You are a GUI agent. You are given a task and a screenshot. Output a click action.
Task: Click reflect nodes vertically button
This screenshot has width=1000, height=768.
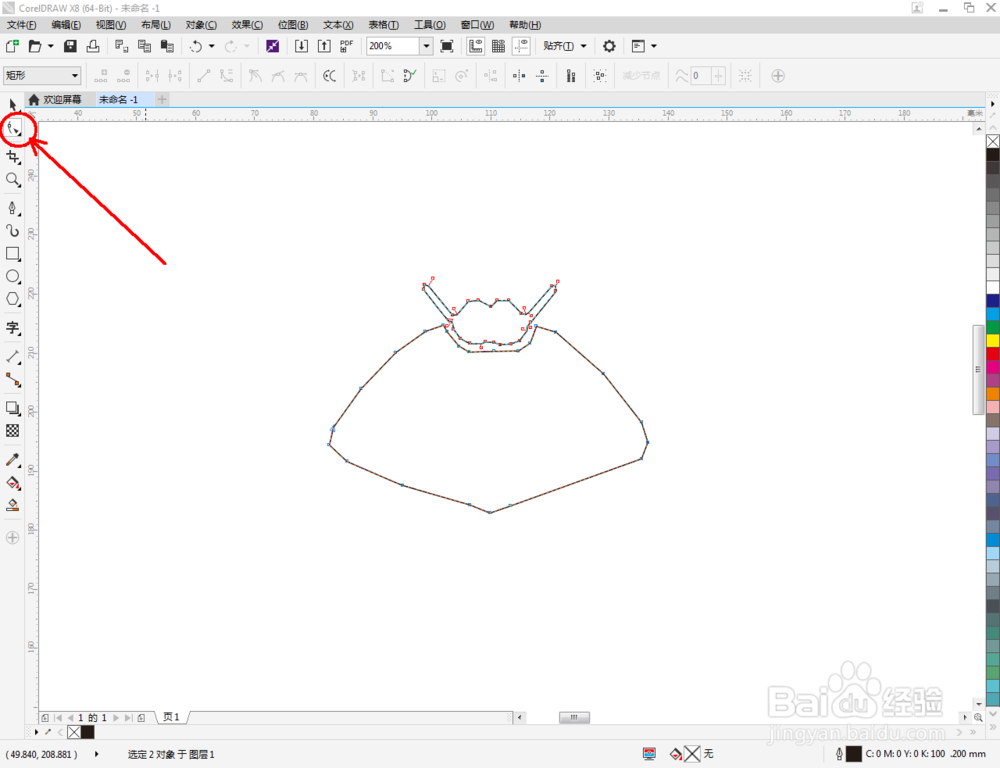click(542, 76)
